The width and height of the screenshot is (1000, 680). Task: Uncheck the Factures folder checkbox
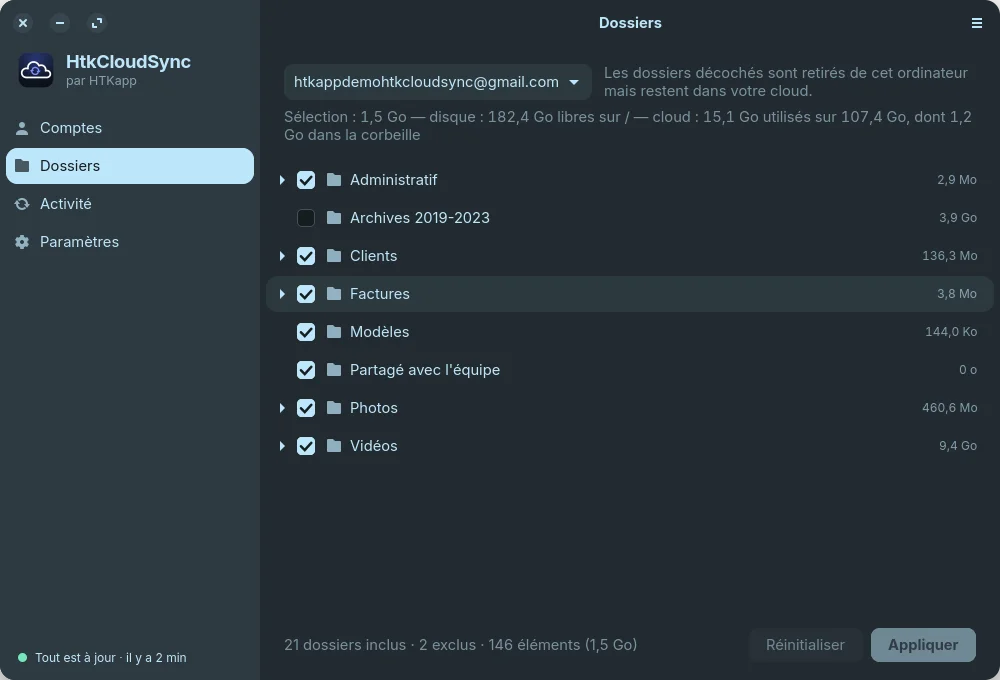tap(306, 294)
